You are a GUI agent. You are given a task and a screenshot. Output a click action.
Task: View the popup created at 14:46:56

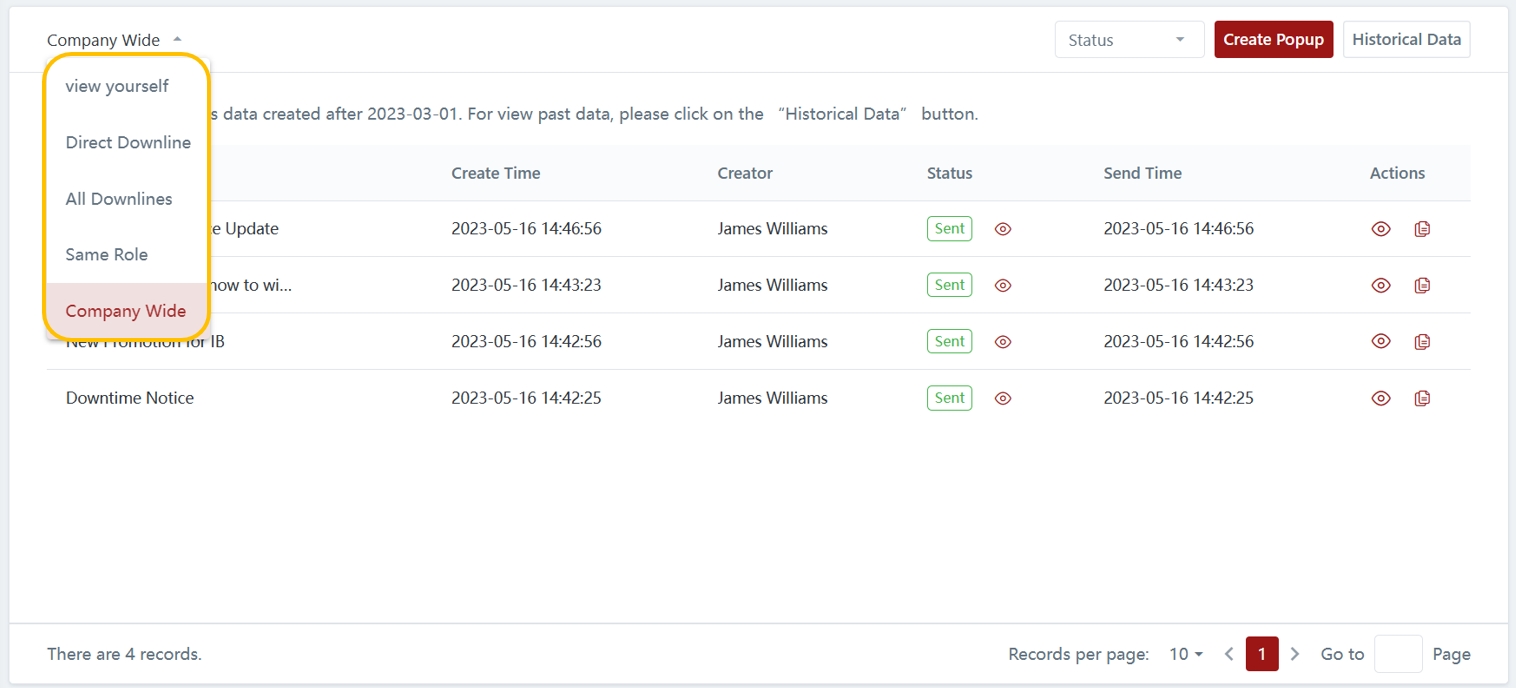tap(1380, 229)
